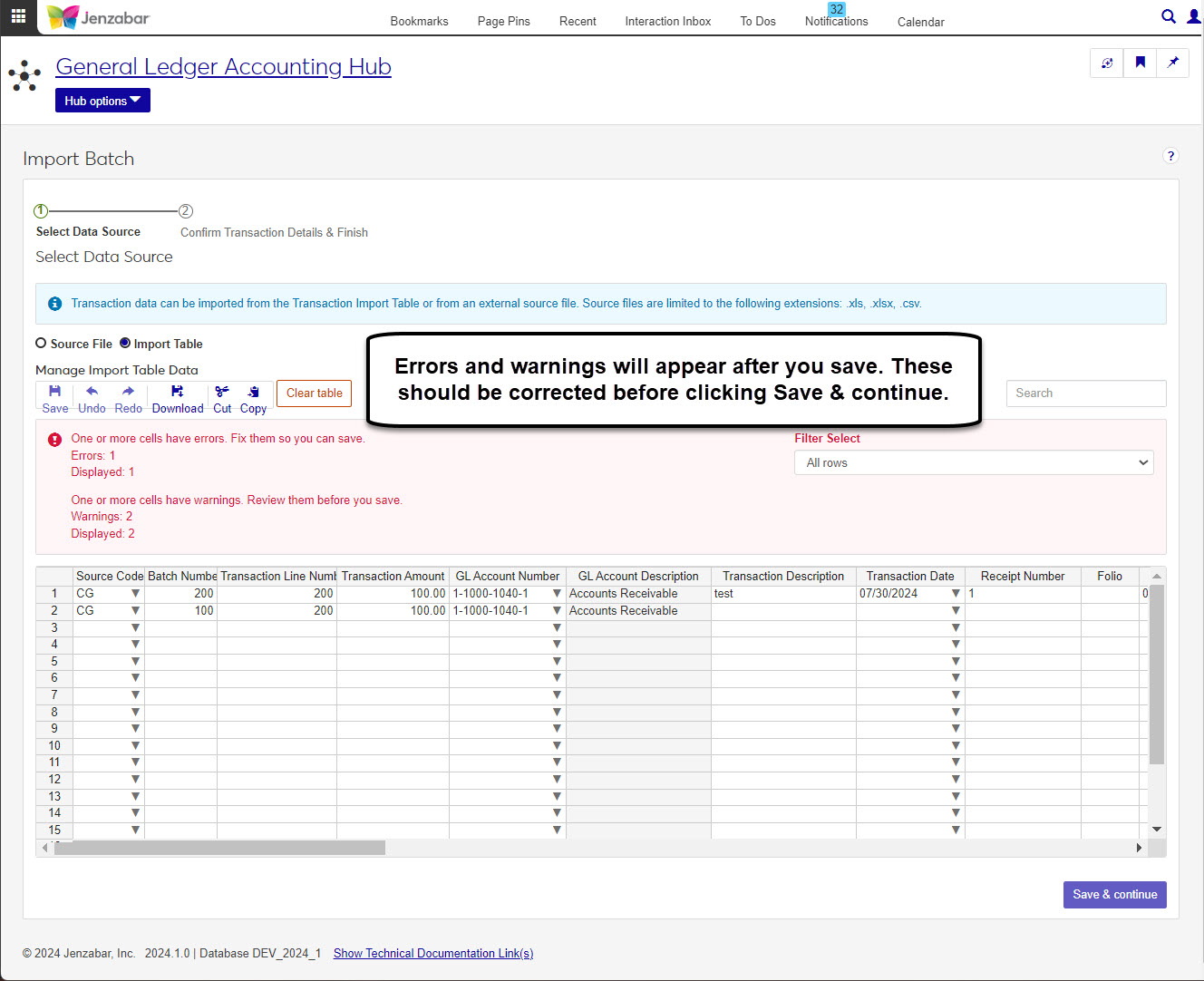Open the help question mark icon
Viewport: 1204px width, 981px height.
coord(1170,156)
